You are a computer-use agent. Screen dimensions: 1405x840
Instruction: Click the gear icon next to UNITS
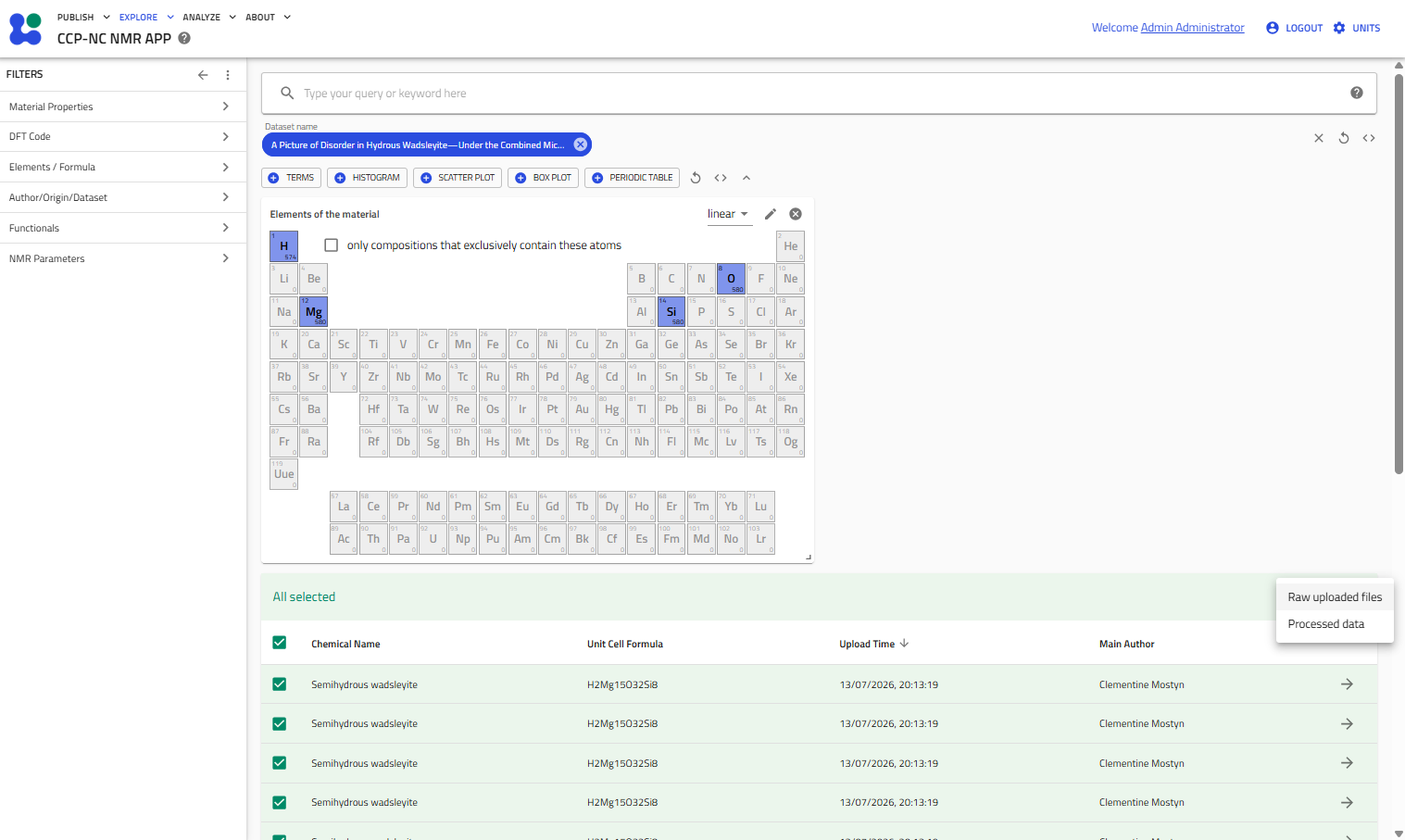[x=1339, y=28]
